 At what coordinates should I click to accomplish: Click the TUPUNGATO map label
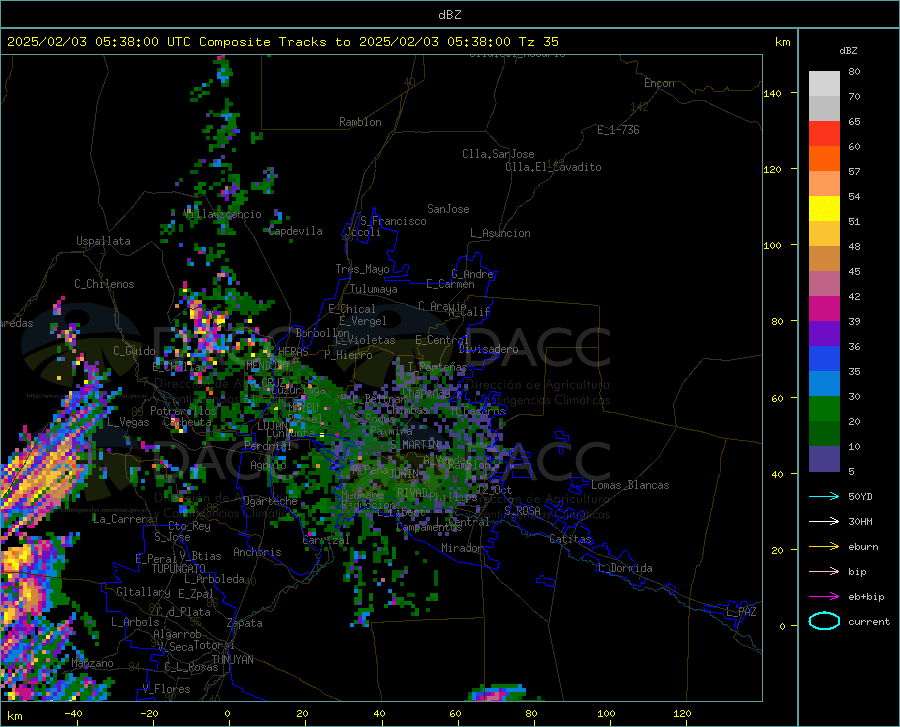179,569
